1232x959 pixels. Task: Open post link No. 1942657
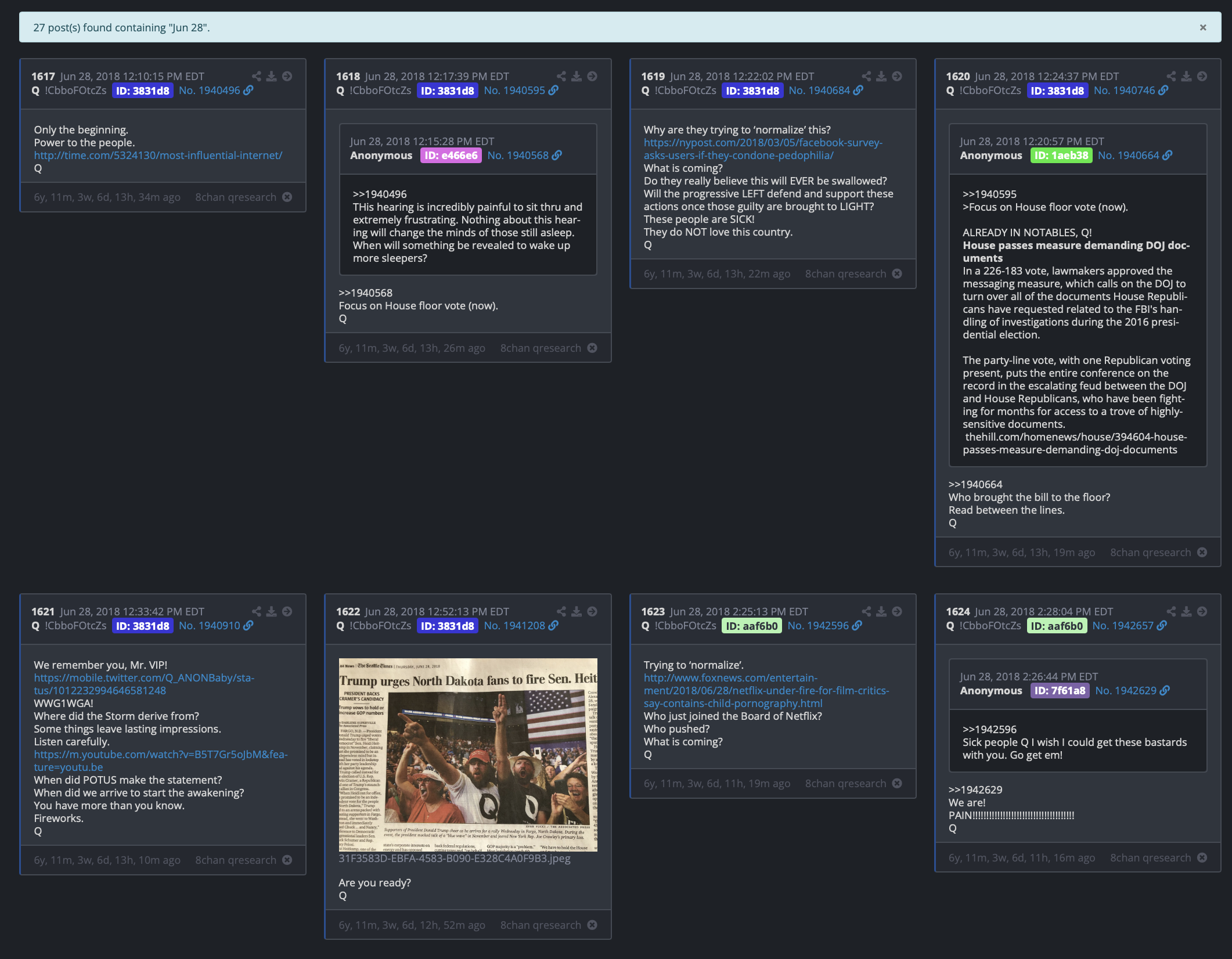click(x=1129, y=626)
